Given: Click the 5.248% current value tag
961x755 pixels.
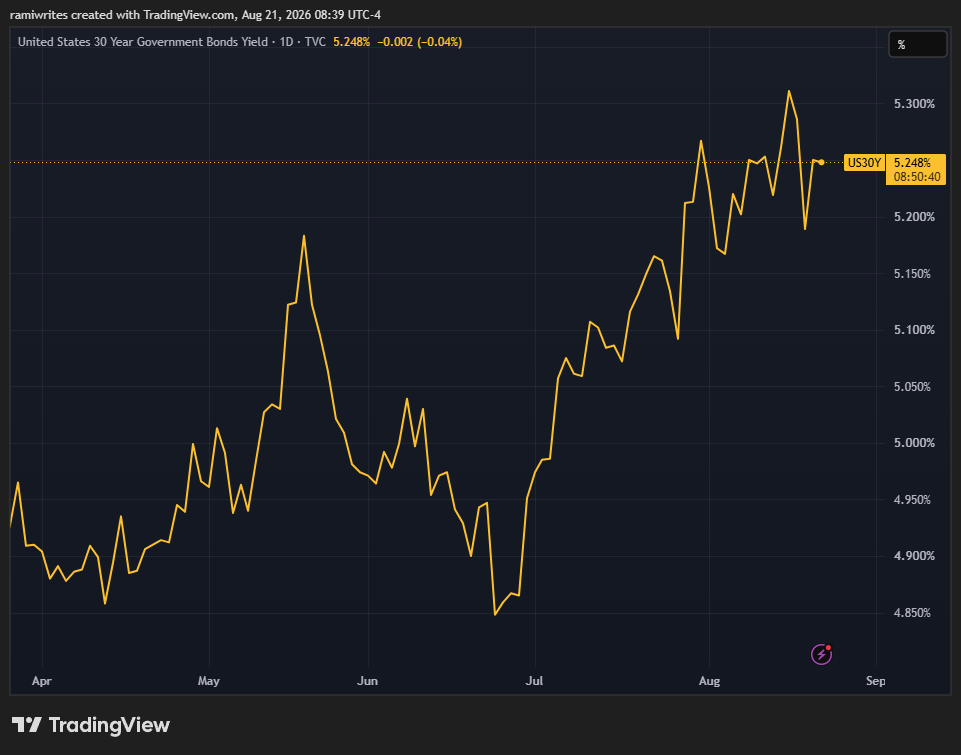Looking at the screenshot, I should (x=912, y=162).
